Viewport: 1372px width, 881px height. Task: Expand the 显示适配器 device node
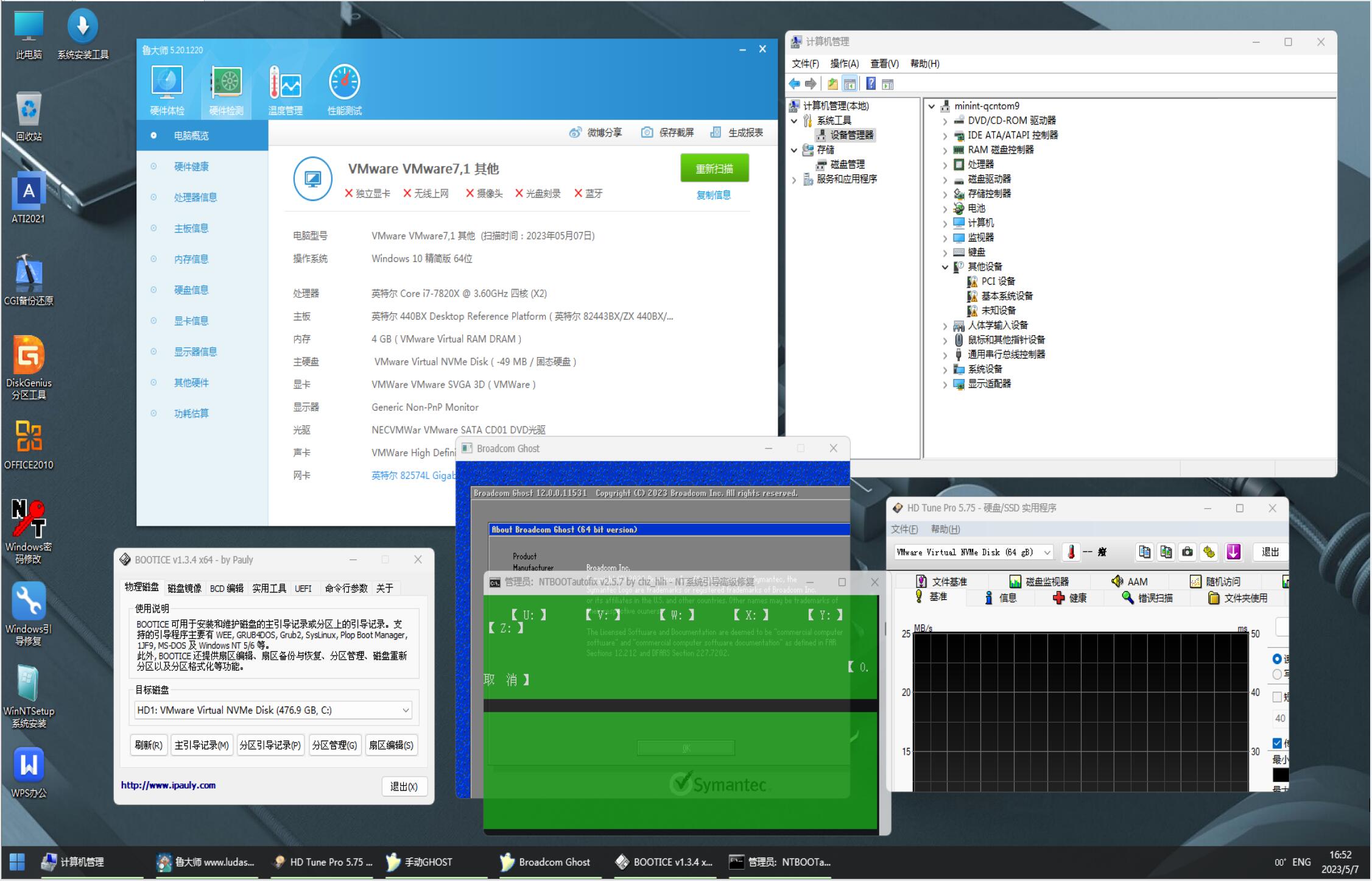pyautogui.click(x=945, y=384)
